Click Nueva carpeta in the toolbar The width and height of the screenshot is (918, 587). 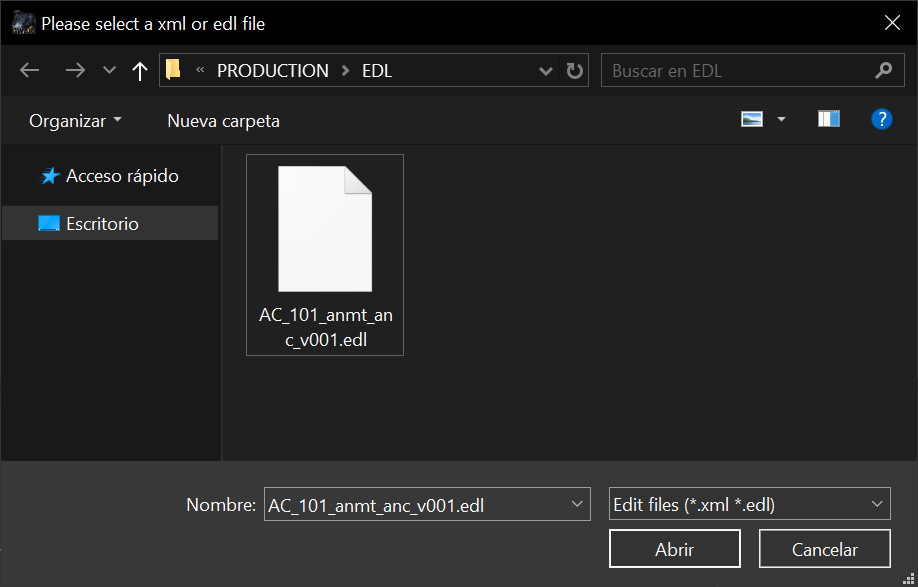pos(223,121)
